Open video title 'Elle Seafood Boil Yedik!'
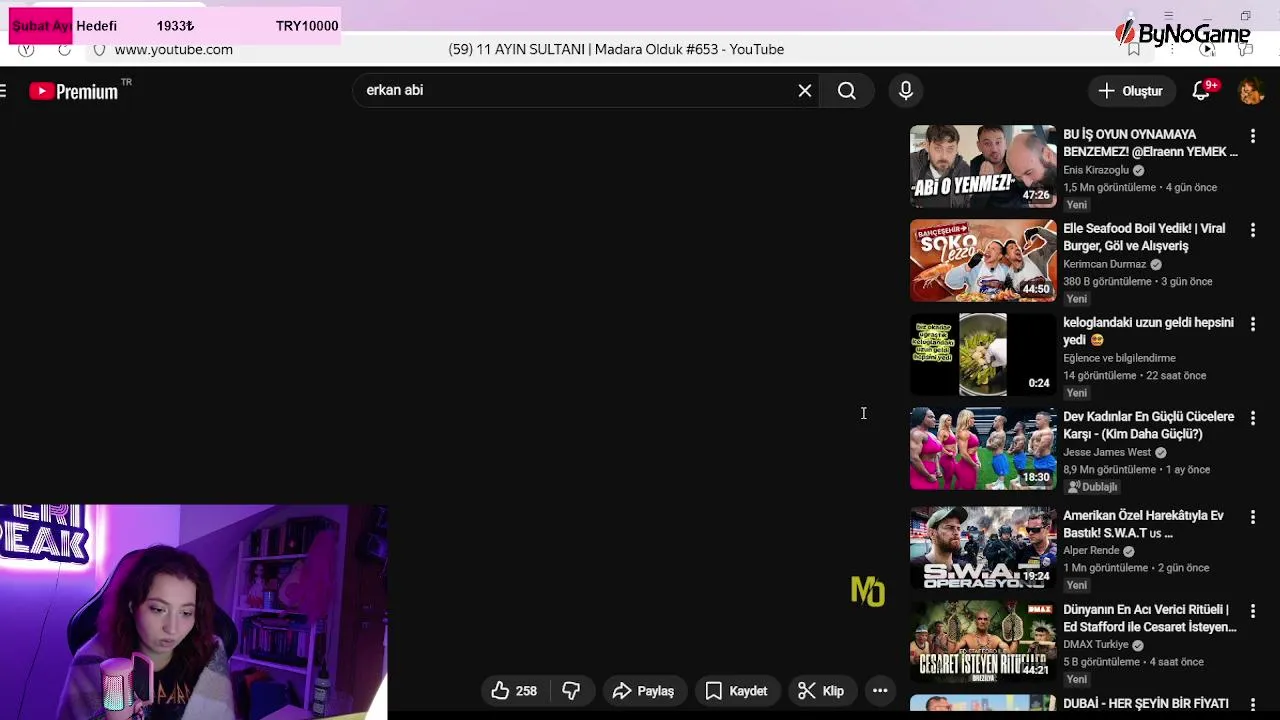The height and width of the screenshot is (720, 1280). pyautogui.click(x=1144, y=237)
